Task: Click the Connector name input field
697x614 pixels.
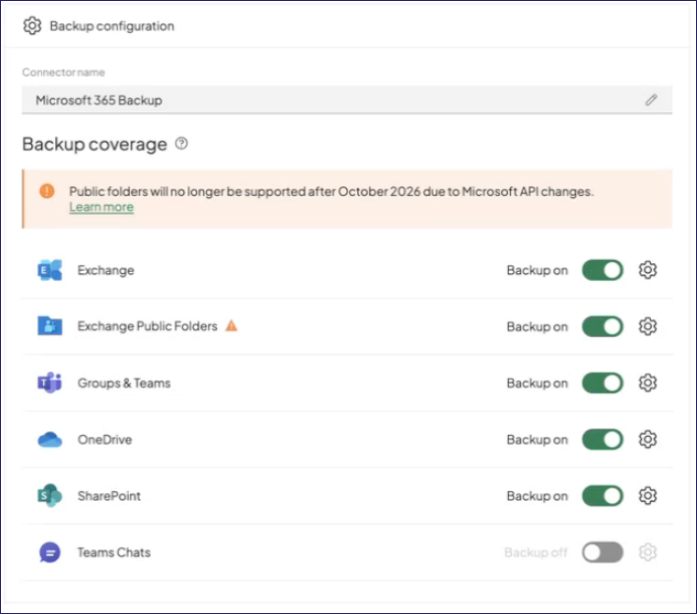Action: [347, 100]
